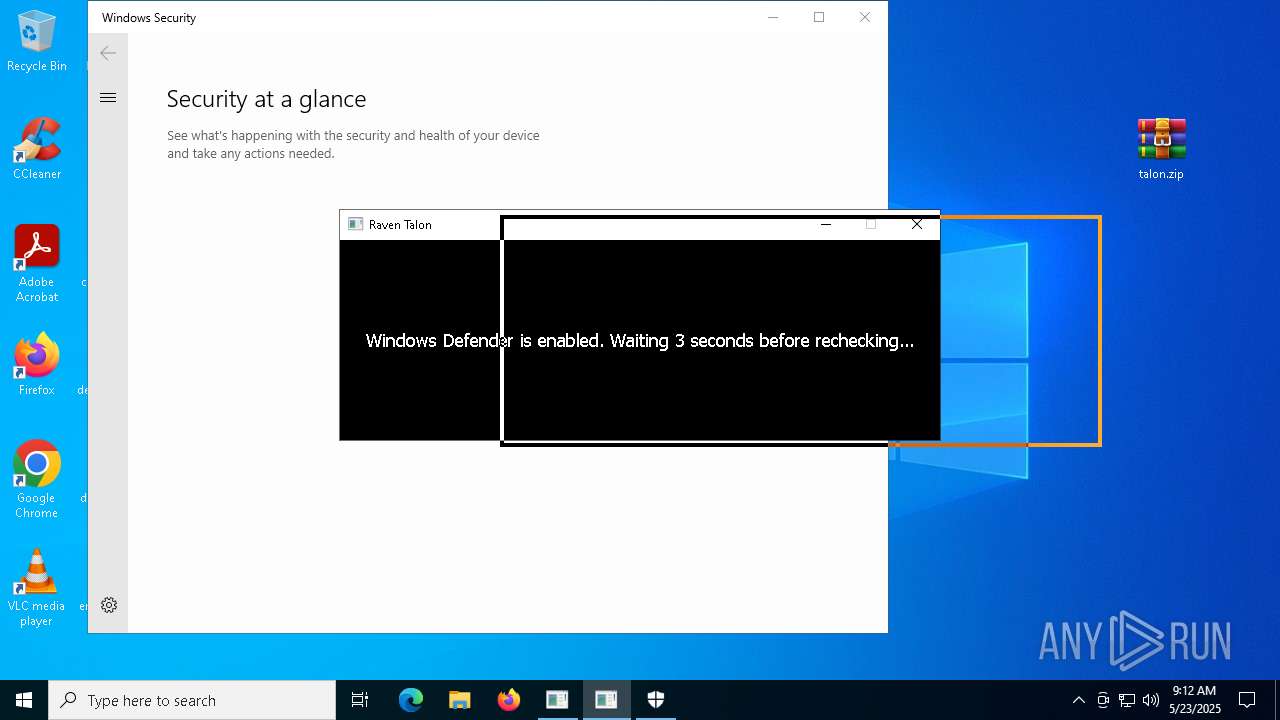The height and width of the screenshot is (720, 1280).
Task: Open the clock showing 9:12 AM
Action: click(1195, 700)
